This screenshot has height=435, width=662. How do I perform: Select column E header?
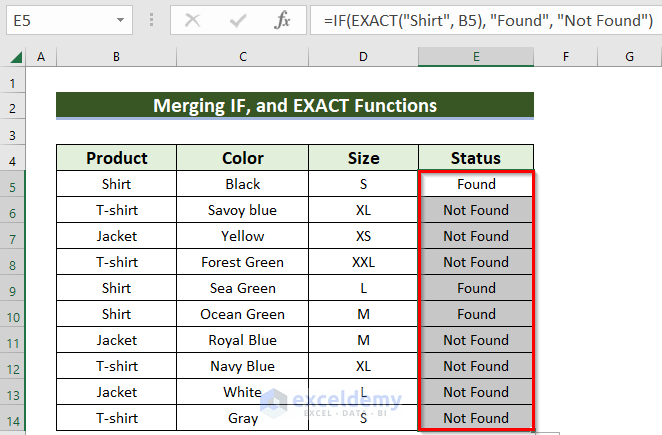(476, 58)
